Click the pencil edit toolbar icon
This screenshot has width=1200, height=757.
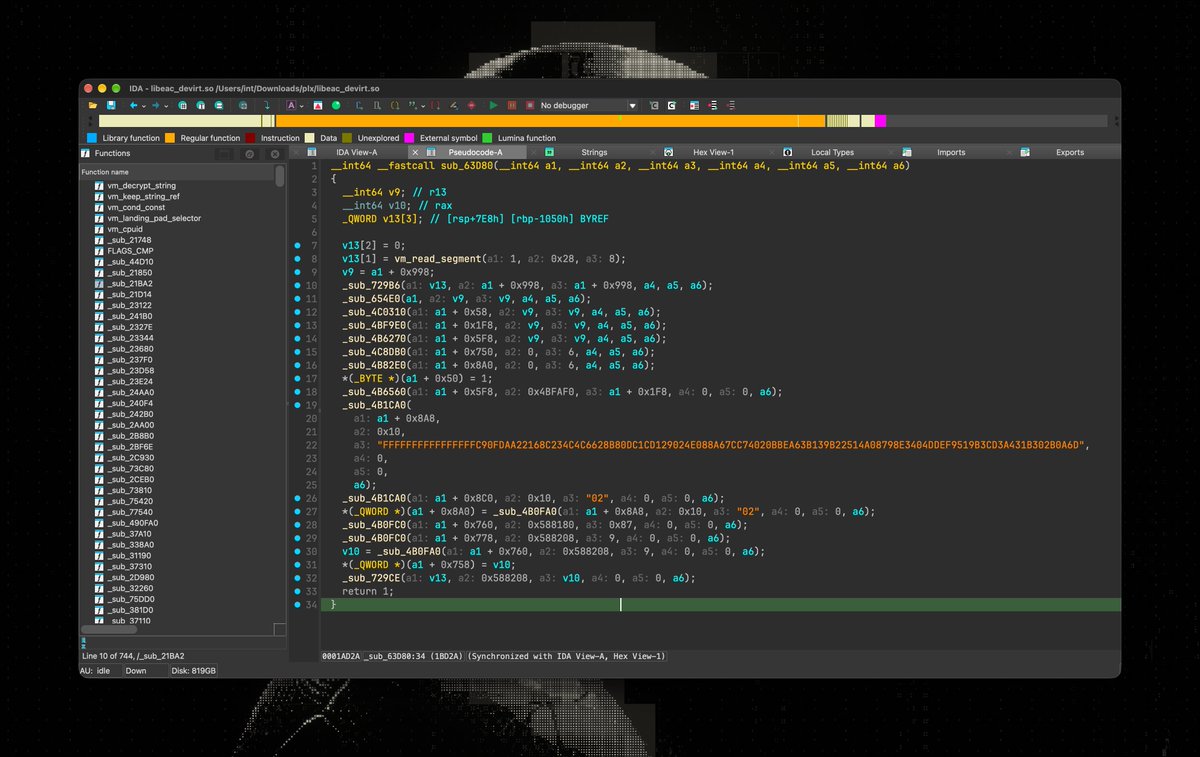point(454,105)
